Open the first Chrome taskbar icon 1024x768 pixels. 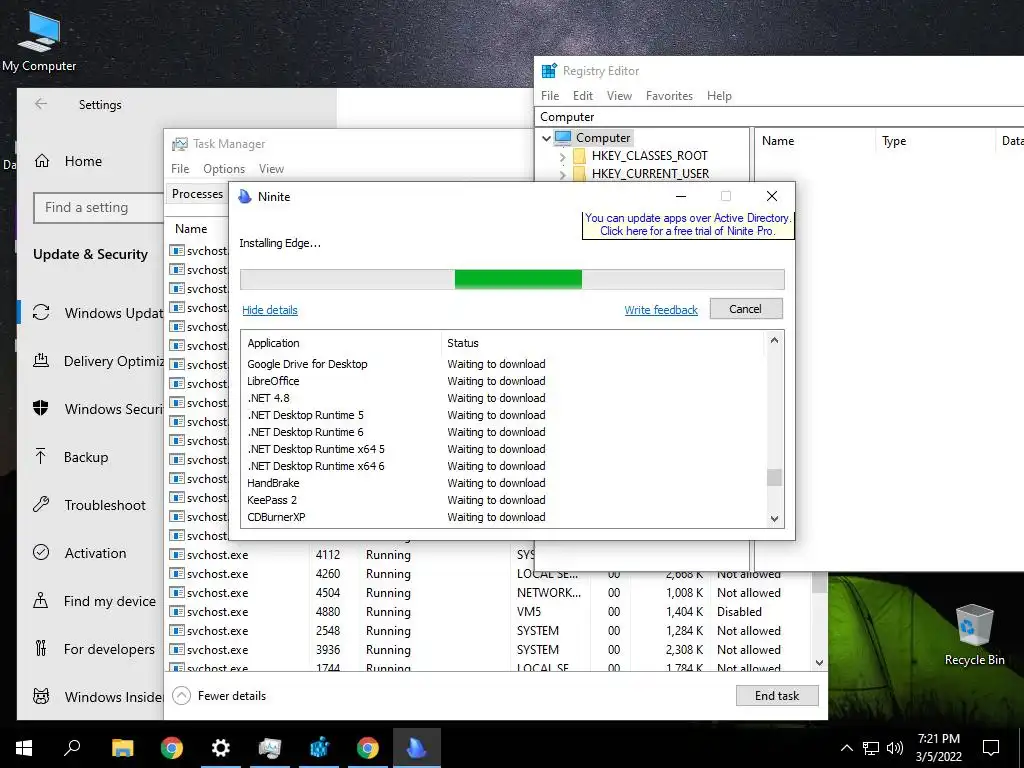coord(172,748)
